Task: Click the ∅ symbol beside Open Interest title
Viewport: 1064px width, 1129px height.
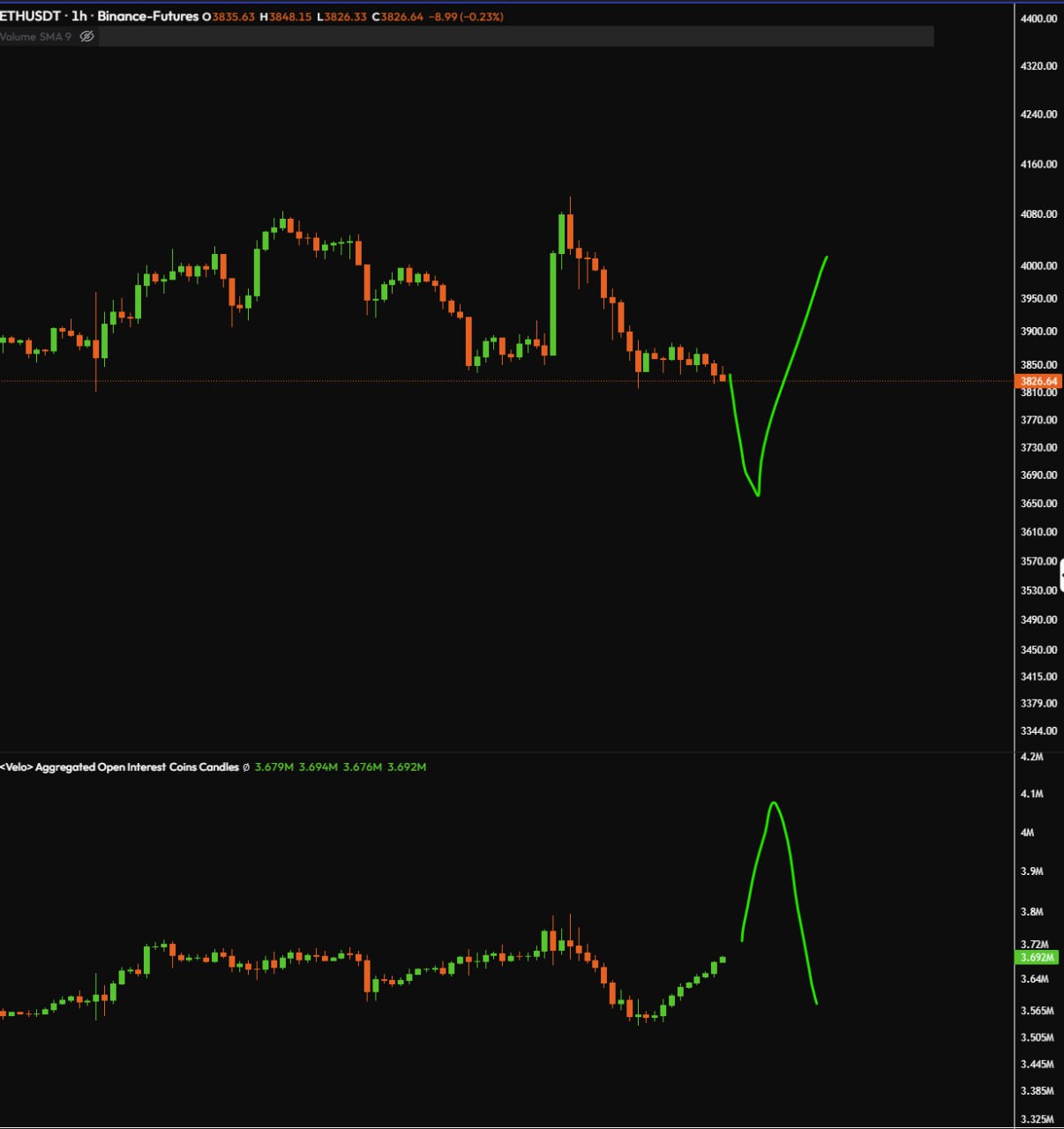Action: click(x=246, y=766)
